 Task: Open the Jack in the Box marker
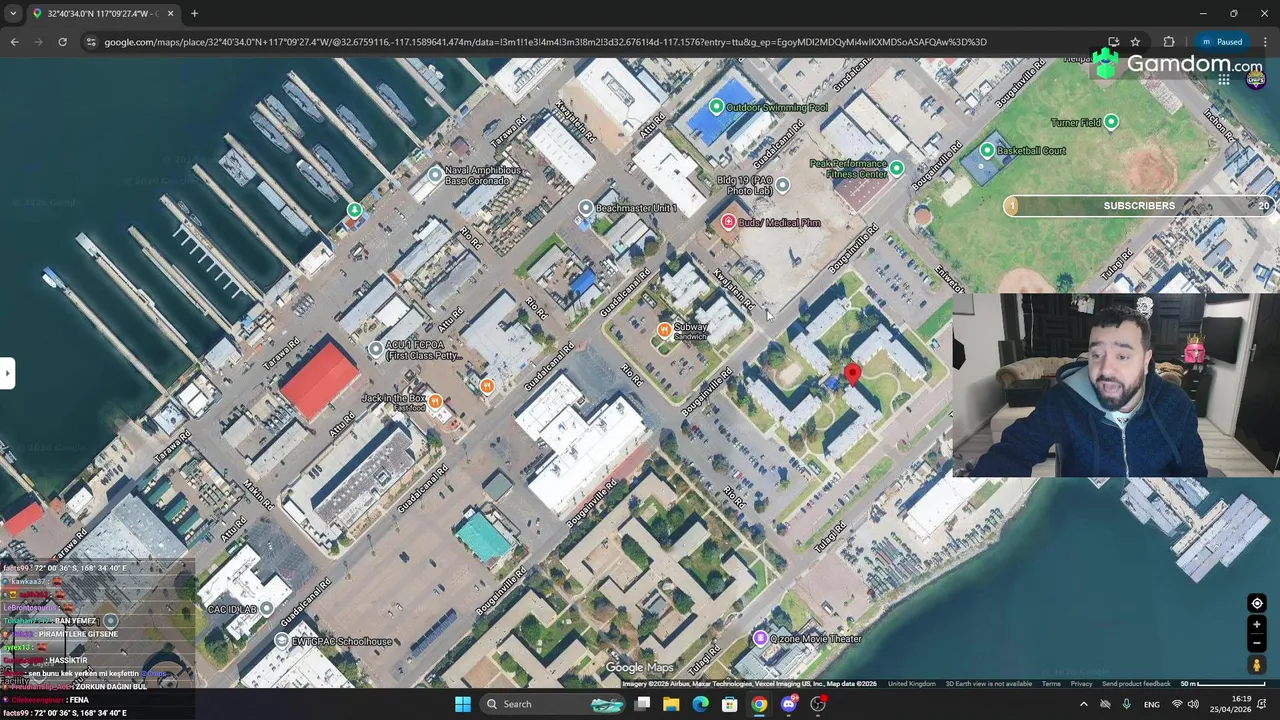click(x=435, y=402)
